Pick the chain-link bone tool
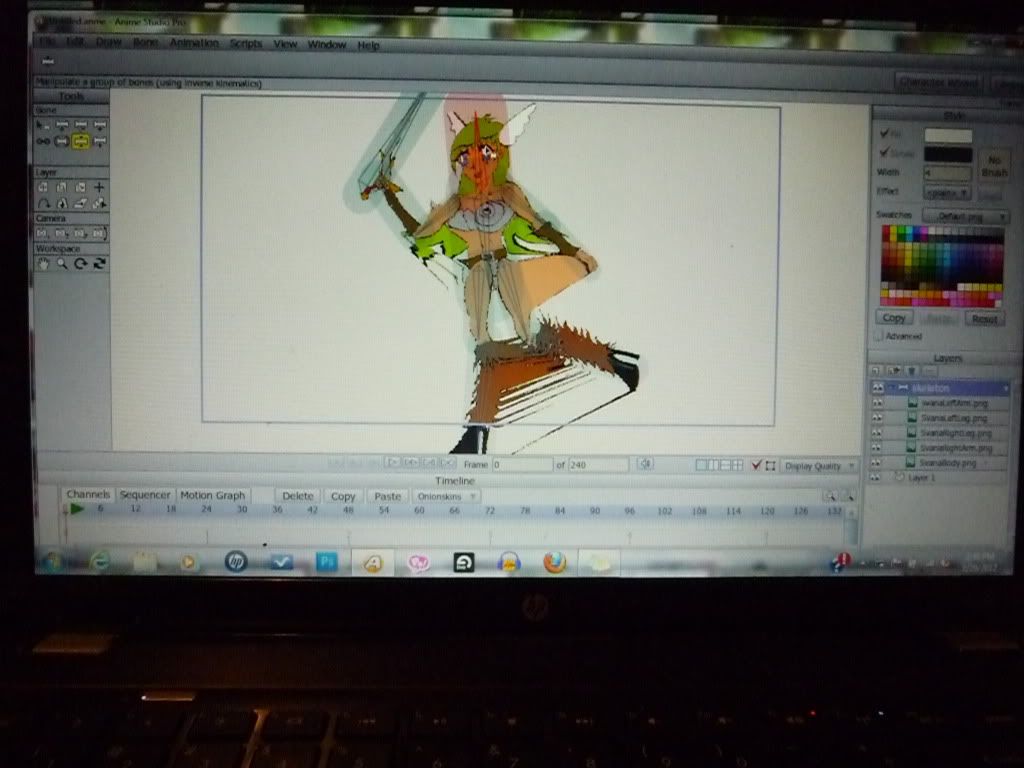Viewport: 1024px width, 768px height. point(42,141)
